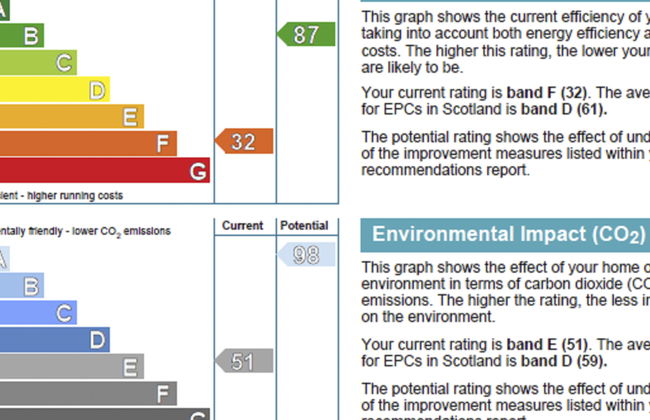Select the green band B energy bar
The height and width of the screenshot is (420, 650).
click(20, 36)
